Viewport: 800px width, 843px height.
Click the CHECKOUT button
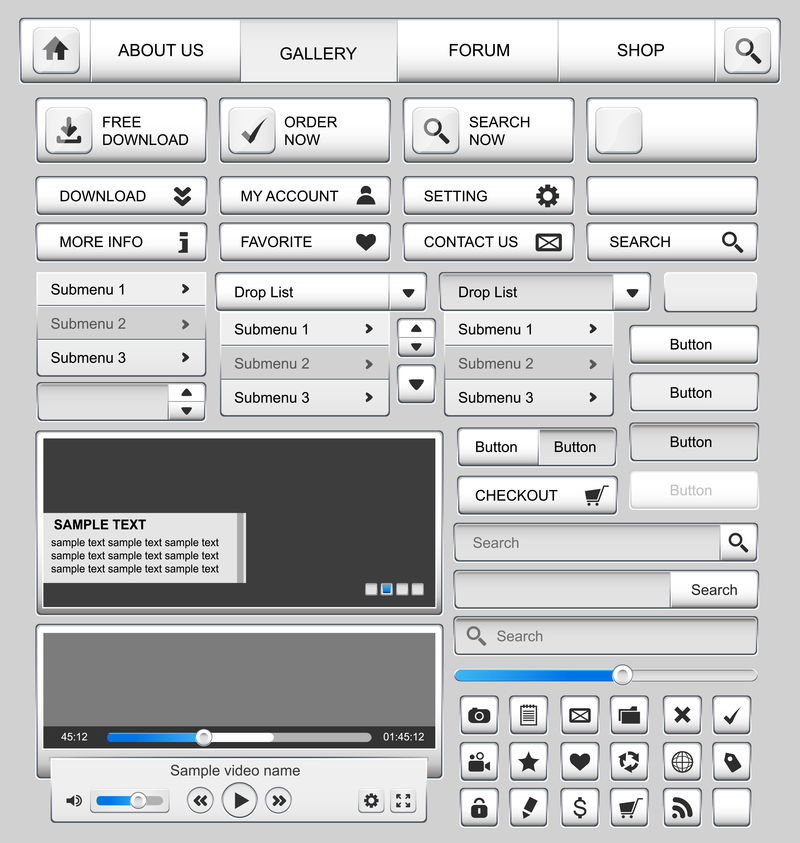[x=537, y=495]
